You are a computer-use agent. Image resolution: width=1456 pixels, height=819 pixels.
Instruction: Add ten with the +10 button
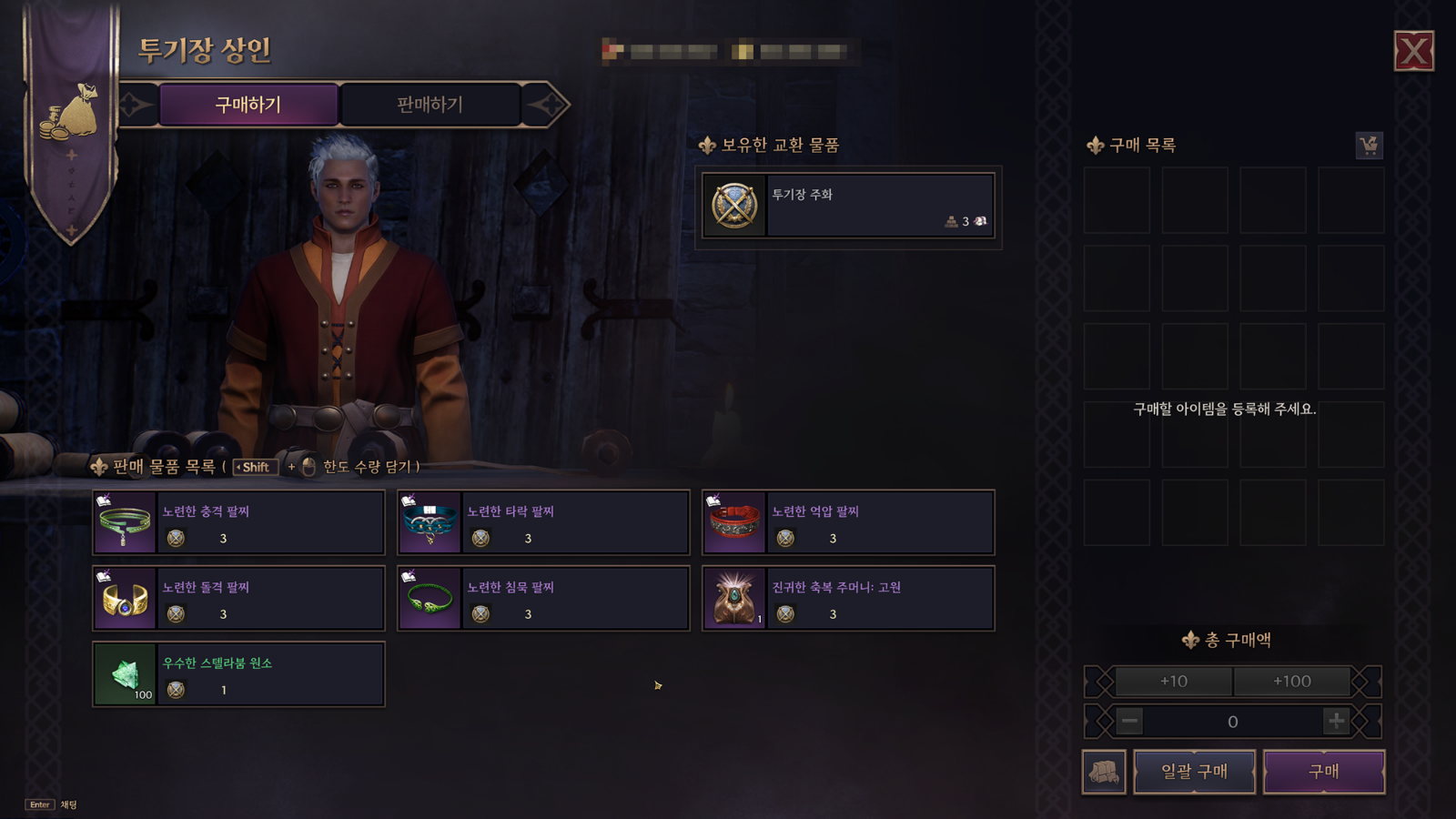click(1174, 681)
